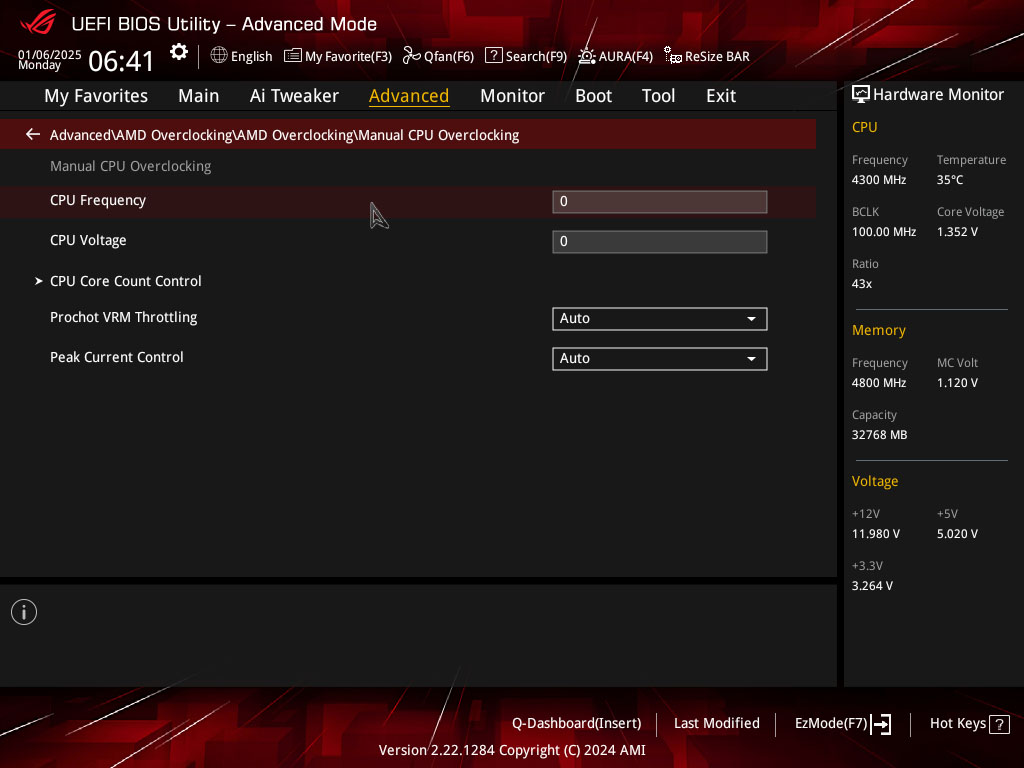The height and width of the screenshot is (768, 1024).
Task: Open settings via the gear icon
Action: 179,52
